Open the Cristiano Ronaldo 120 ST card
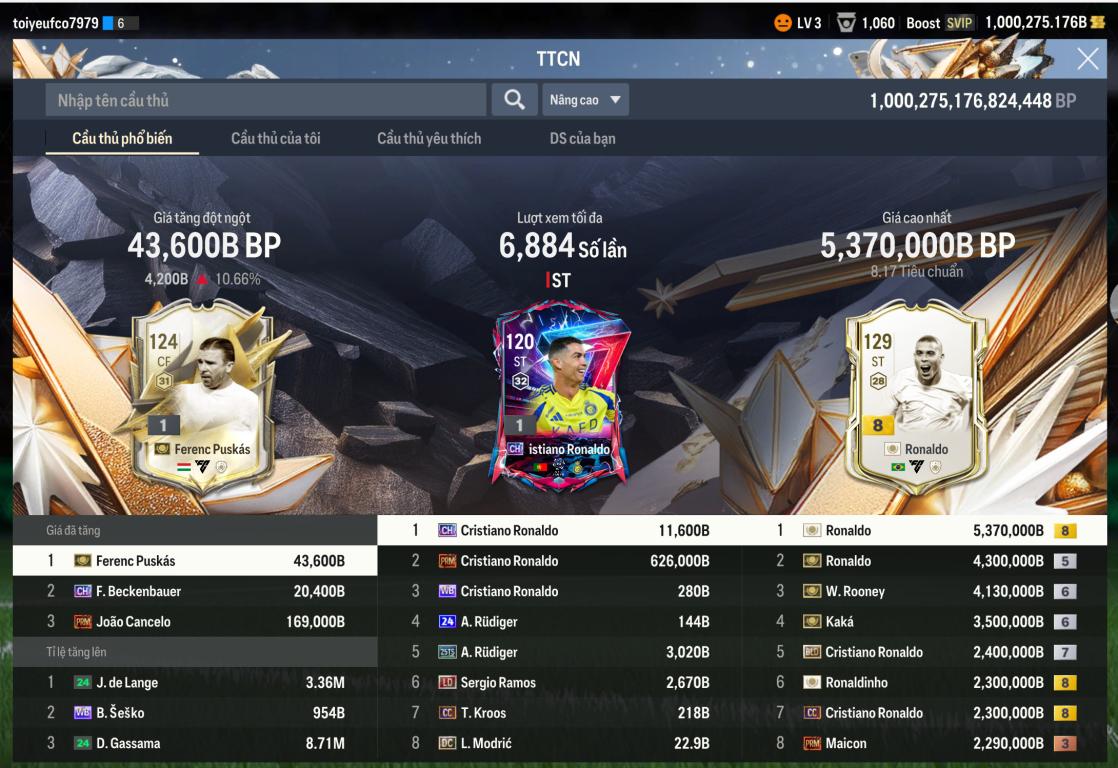 click(560, 396)
